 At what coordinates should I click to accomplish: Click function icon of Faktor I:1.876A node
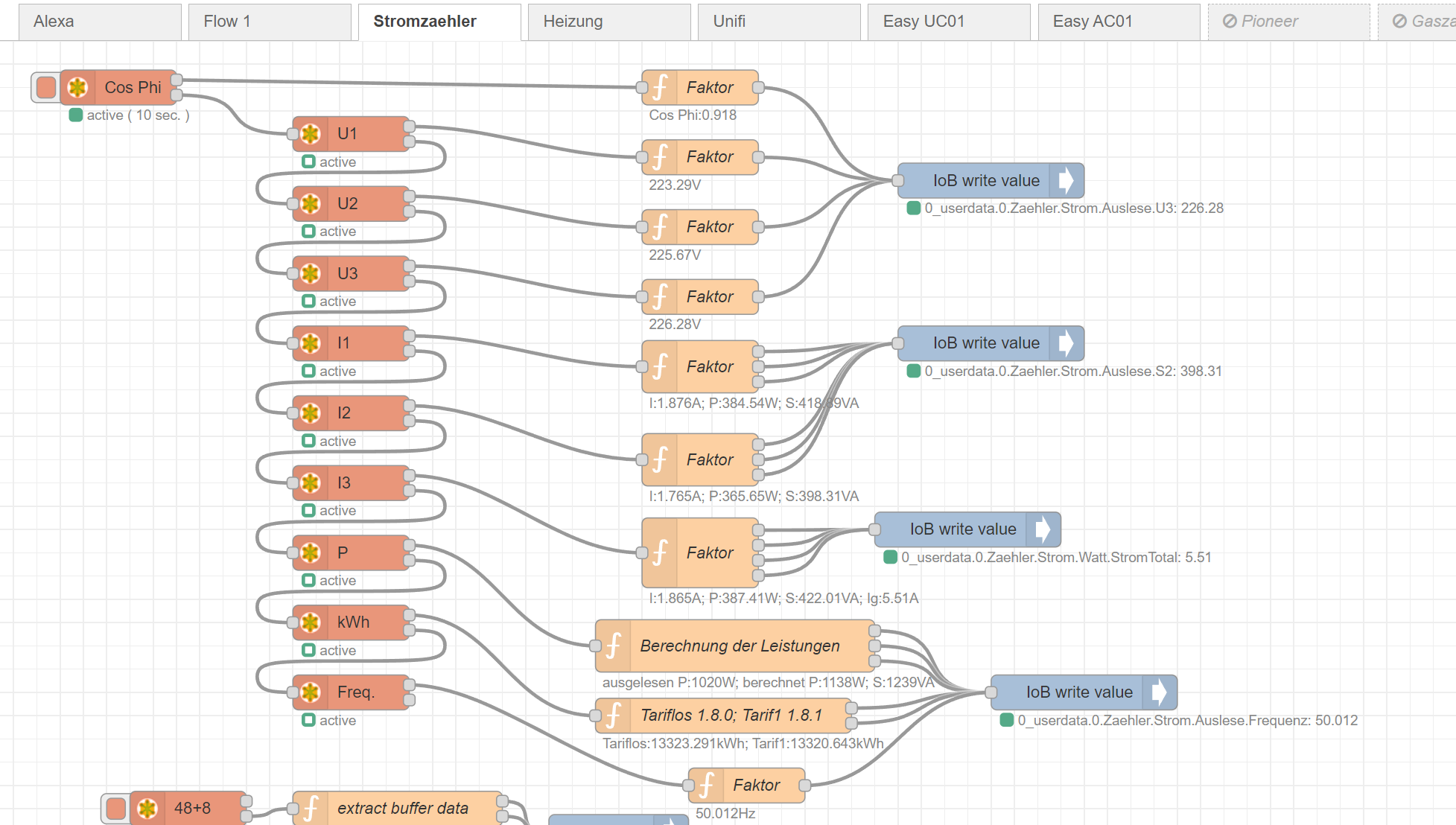tap(660, 366)
